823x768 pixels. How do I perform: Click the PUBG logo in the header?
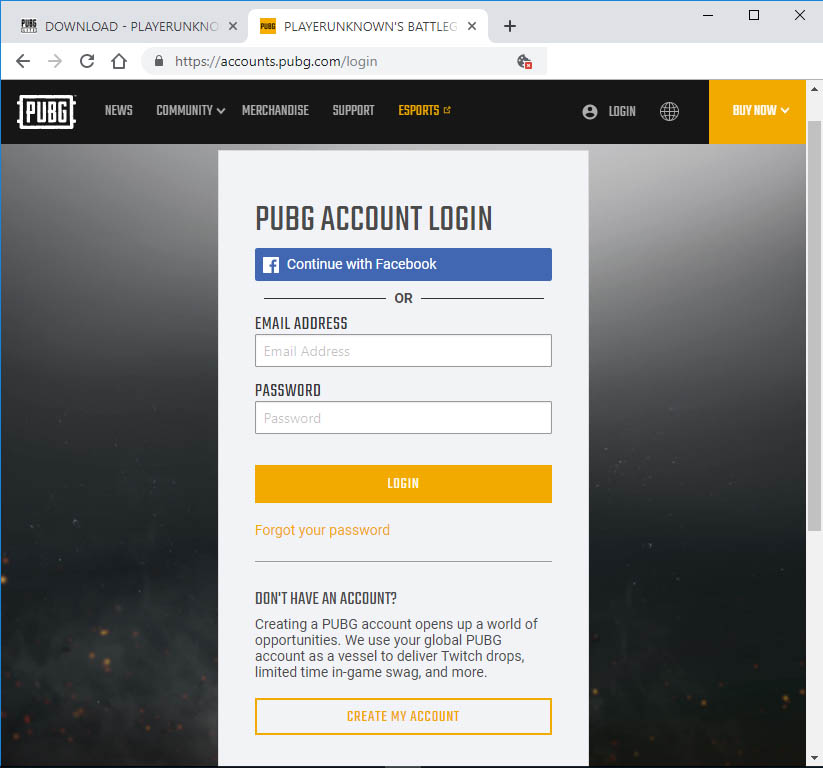click(46, 111)
